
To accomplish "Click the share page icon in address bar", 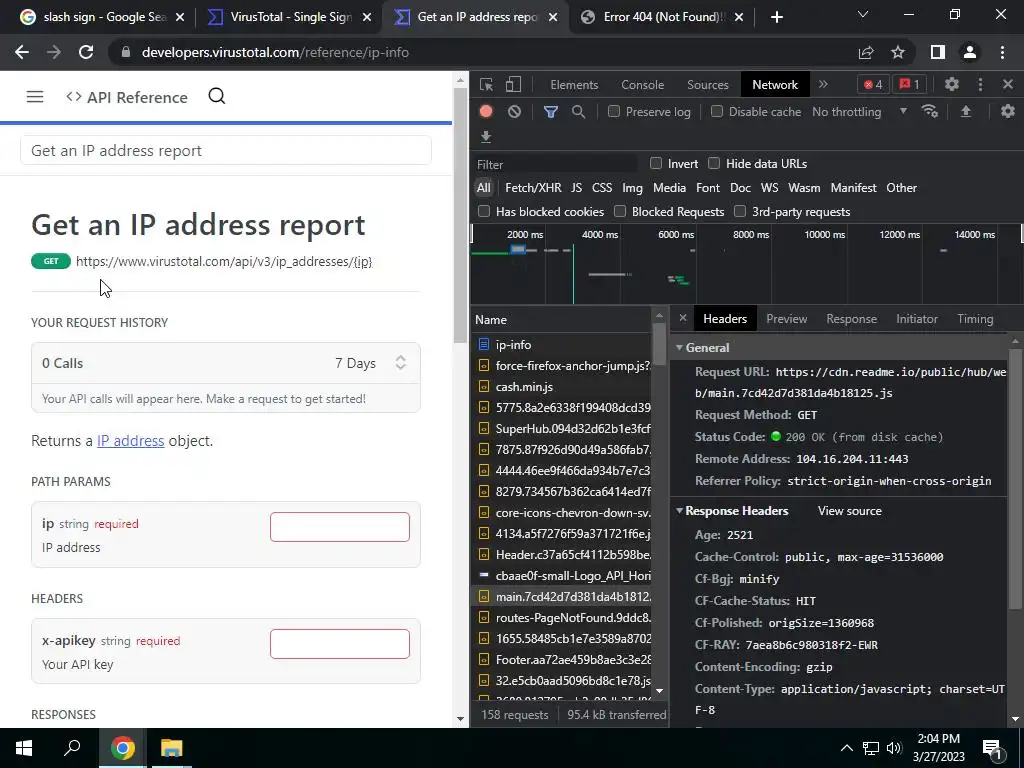I will (866, 52).
